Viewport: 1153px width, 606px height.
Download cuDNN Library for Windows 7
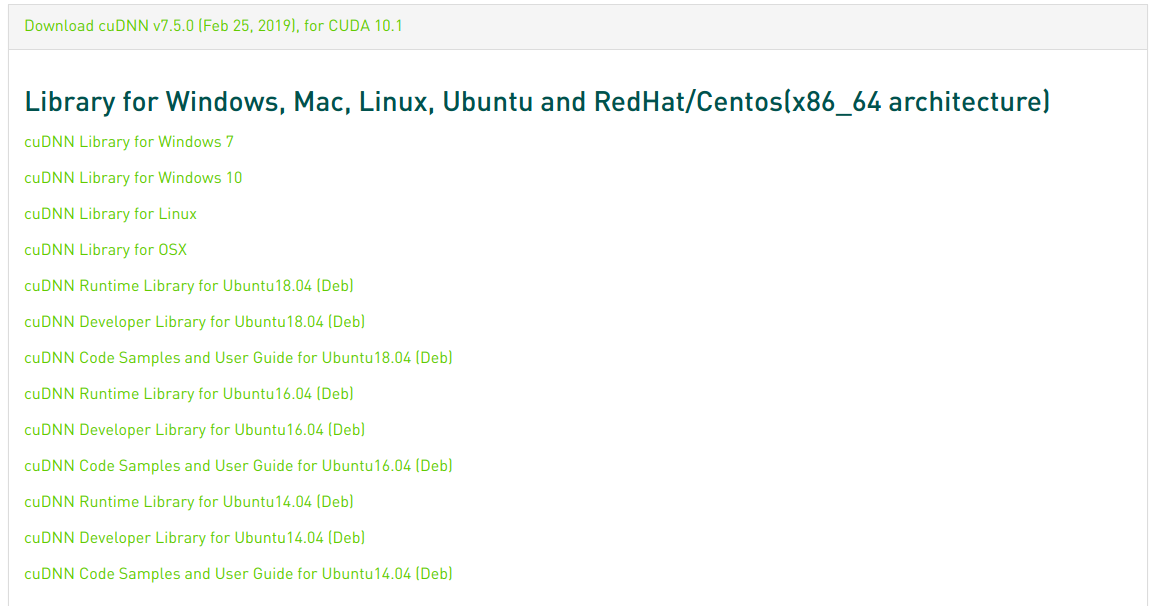coord(129,142)
